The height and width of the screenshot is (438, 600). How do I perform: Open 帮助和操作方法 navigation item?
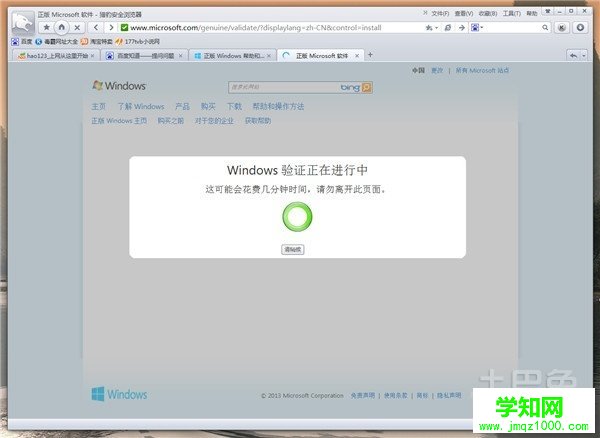coord(278,106)
